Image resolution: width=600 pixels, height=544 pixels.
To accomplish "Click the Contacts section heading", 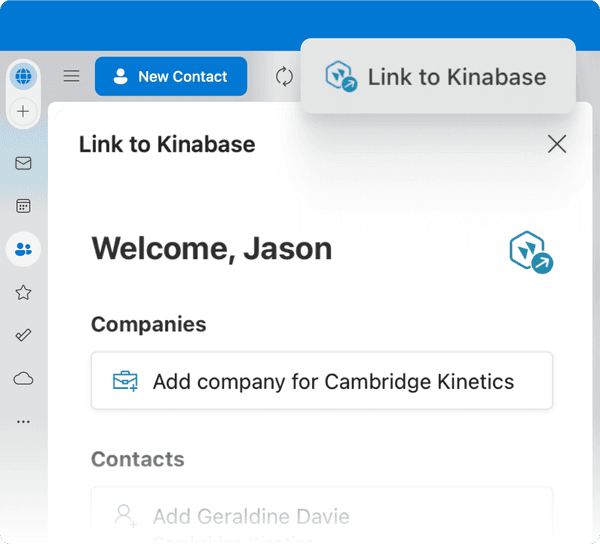I will tap(138, 459).
